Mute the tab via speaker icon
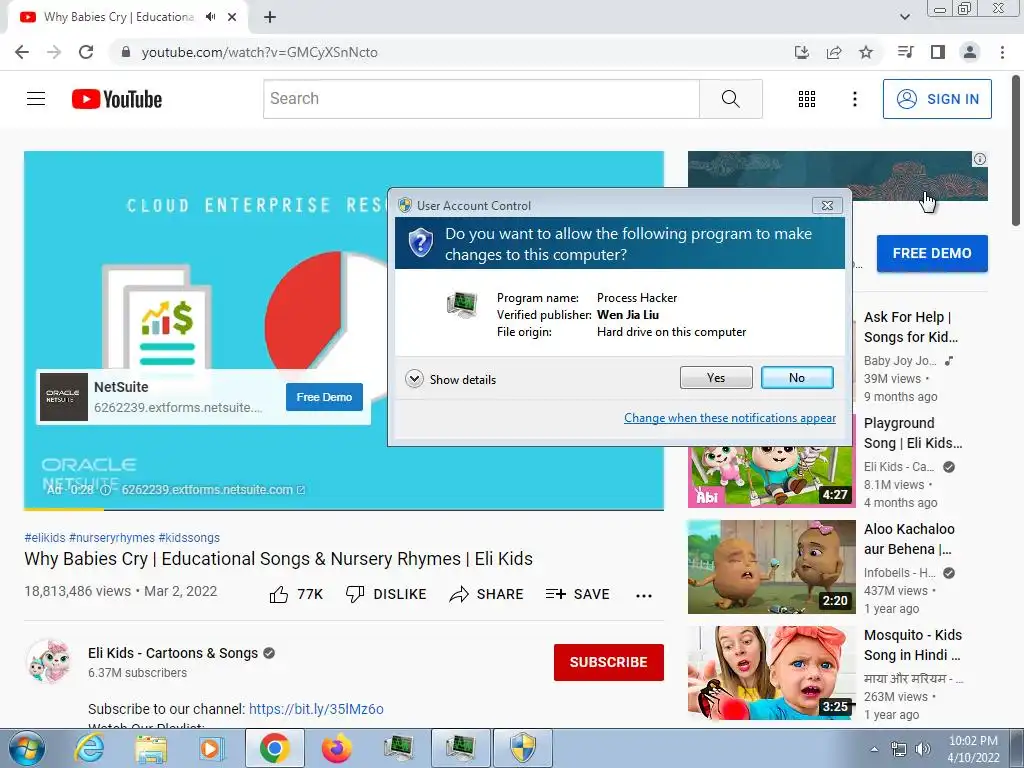This screenshot has height=768, width=1024. (x=210, y=17)
